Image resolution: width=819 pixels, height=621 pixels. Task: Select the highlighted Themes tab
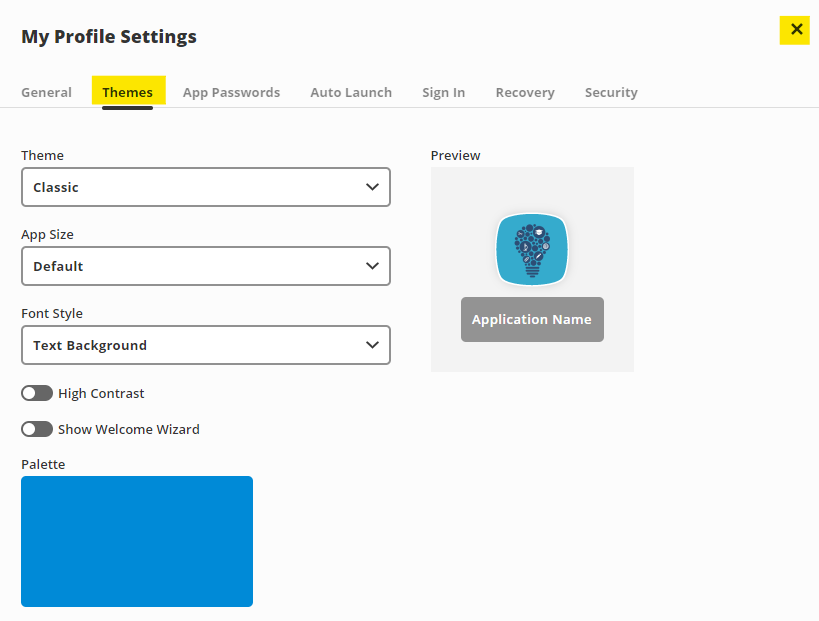128,92
